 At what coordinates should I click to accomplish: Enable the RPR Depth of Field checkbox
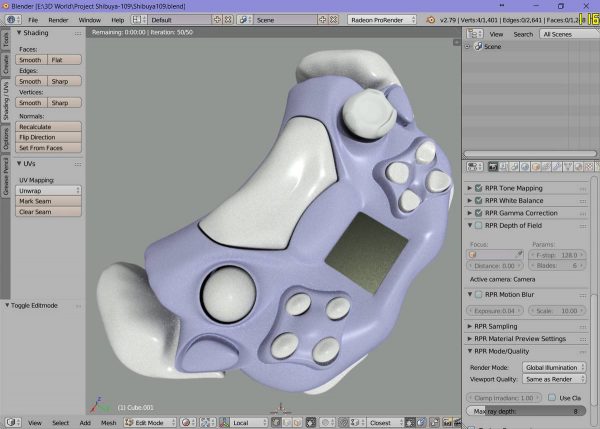point(480,226)
